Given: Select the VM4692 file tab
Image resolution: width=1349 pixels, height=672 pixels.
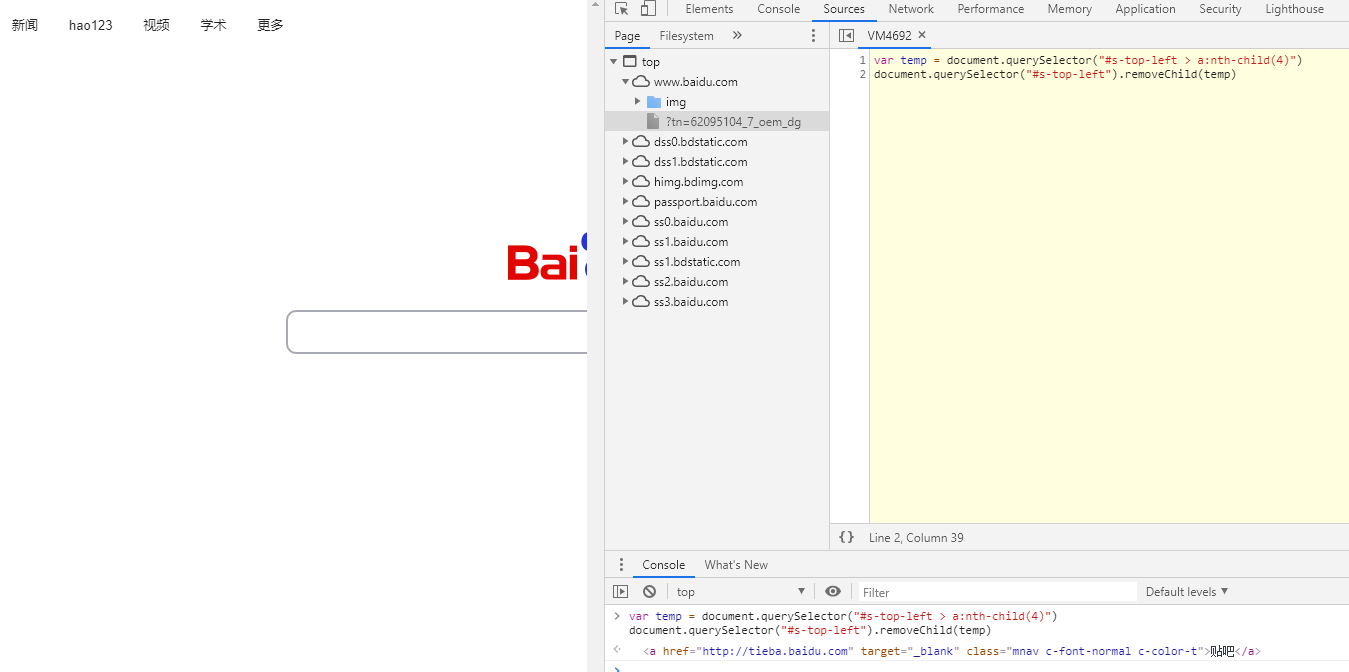Looking at the screenshot, I should tap(889, 35).
